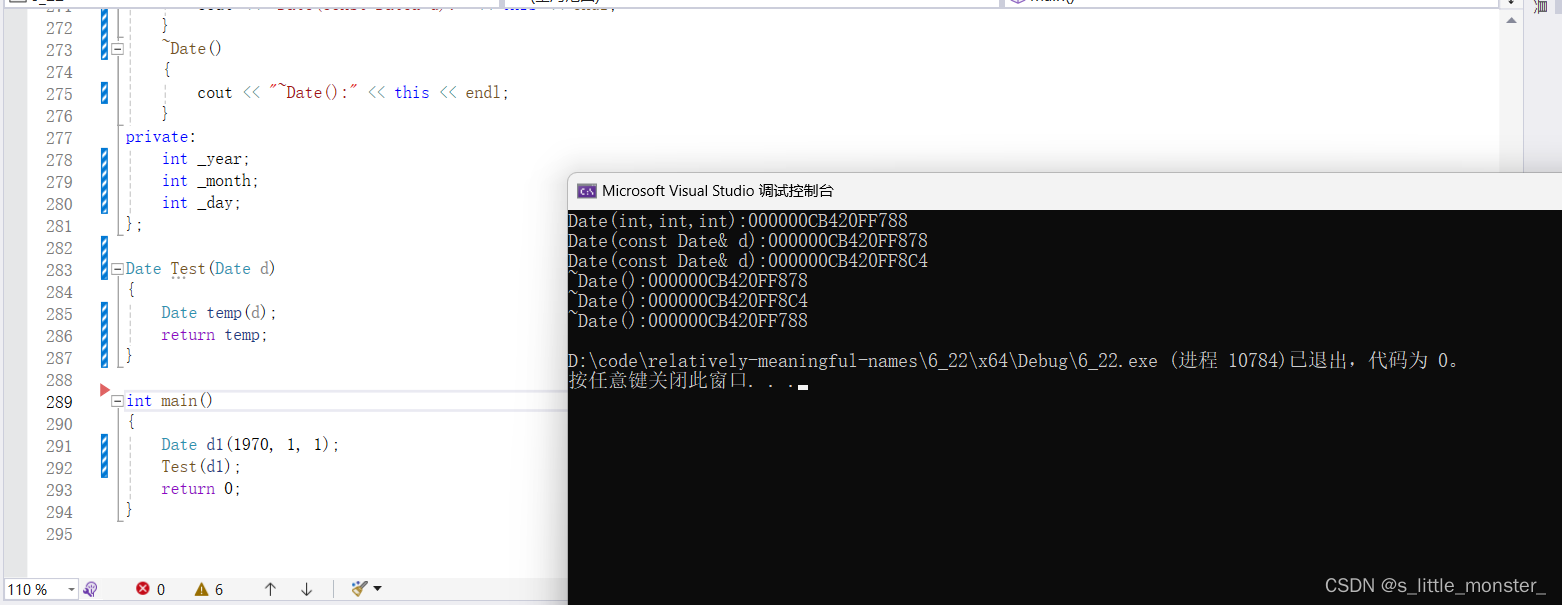Click console line '~Date():000000CB420FF788'
Screen dimensions: 1562x605
pos(688,321)
